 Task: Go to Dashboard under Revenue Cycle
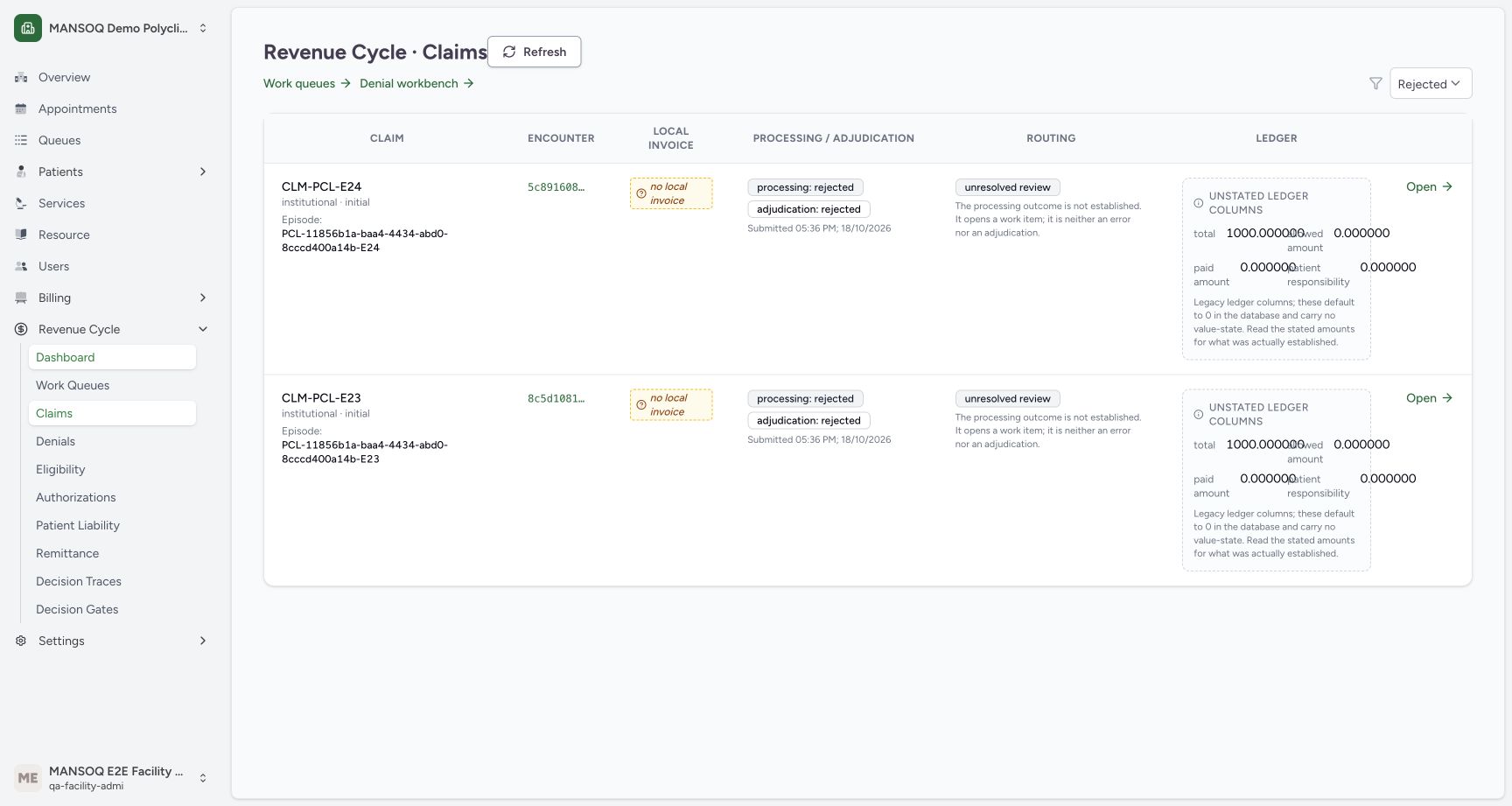[x=112, y=357]
